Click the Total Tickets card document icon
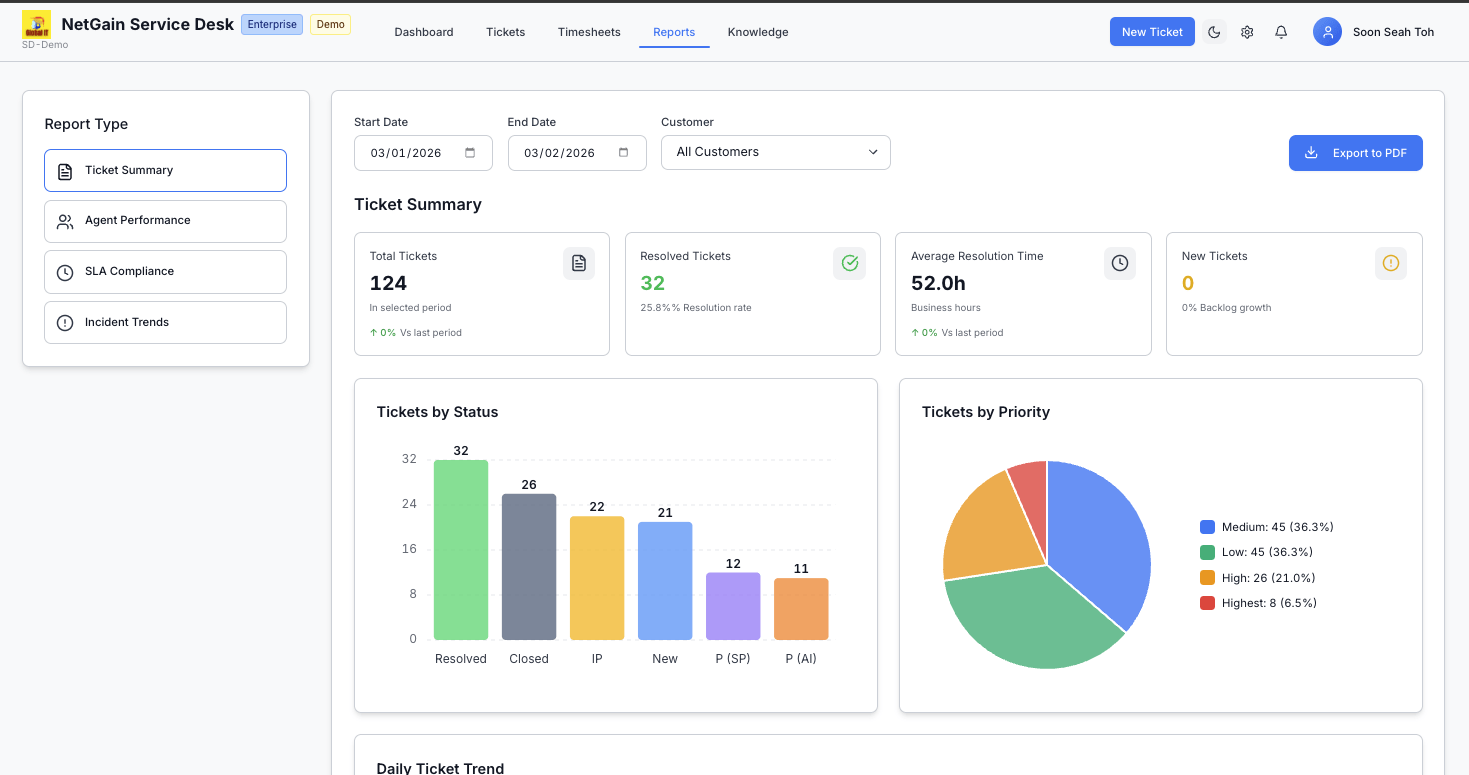 pyautogui.click(x=579, y=263)
